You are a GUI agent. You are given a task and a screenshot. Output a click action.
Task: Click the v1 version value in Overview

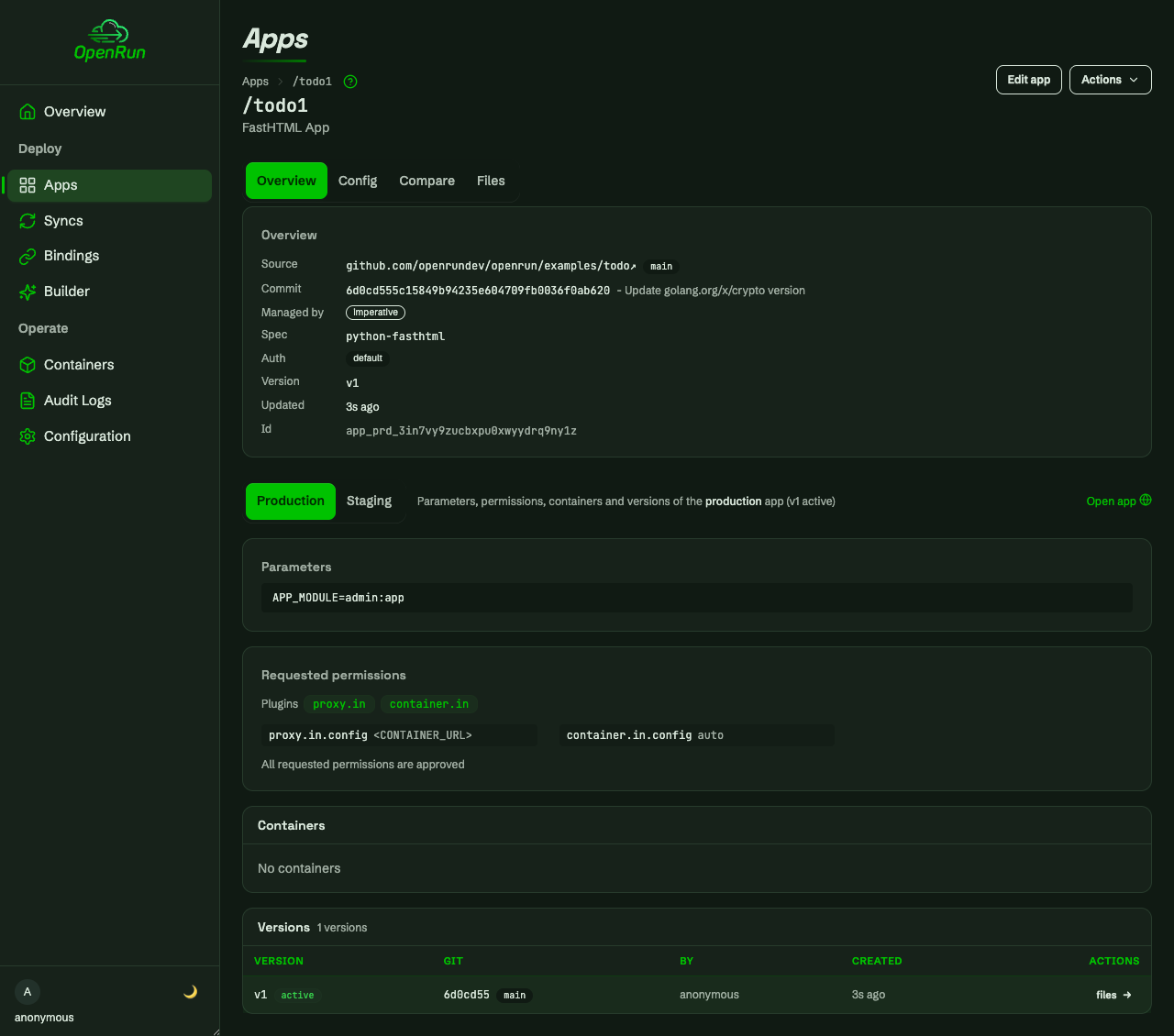[352, 383]
